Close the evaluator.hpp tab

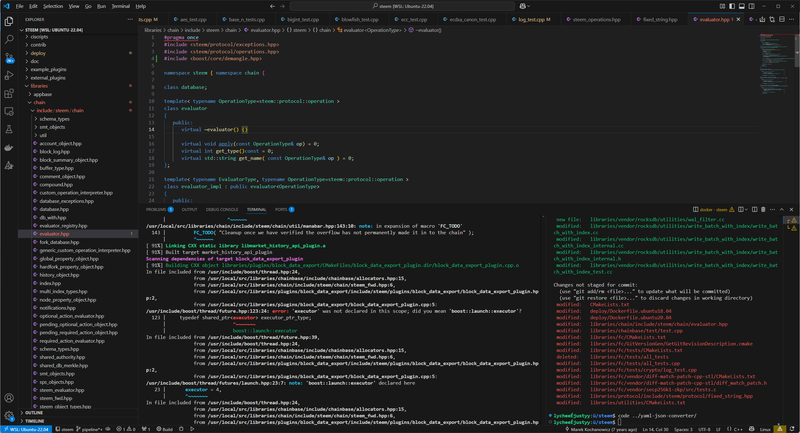738,19
